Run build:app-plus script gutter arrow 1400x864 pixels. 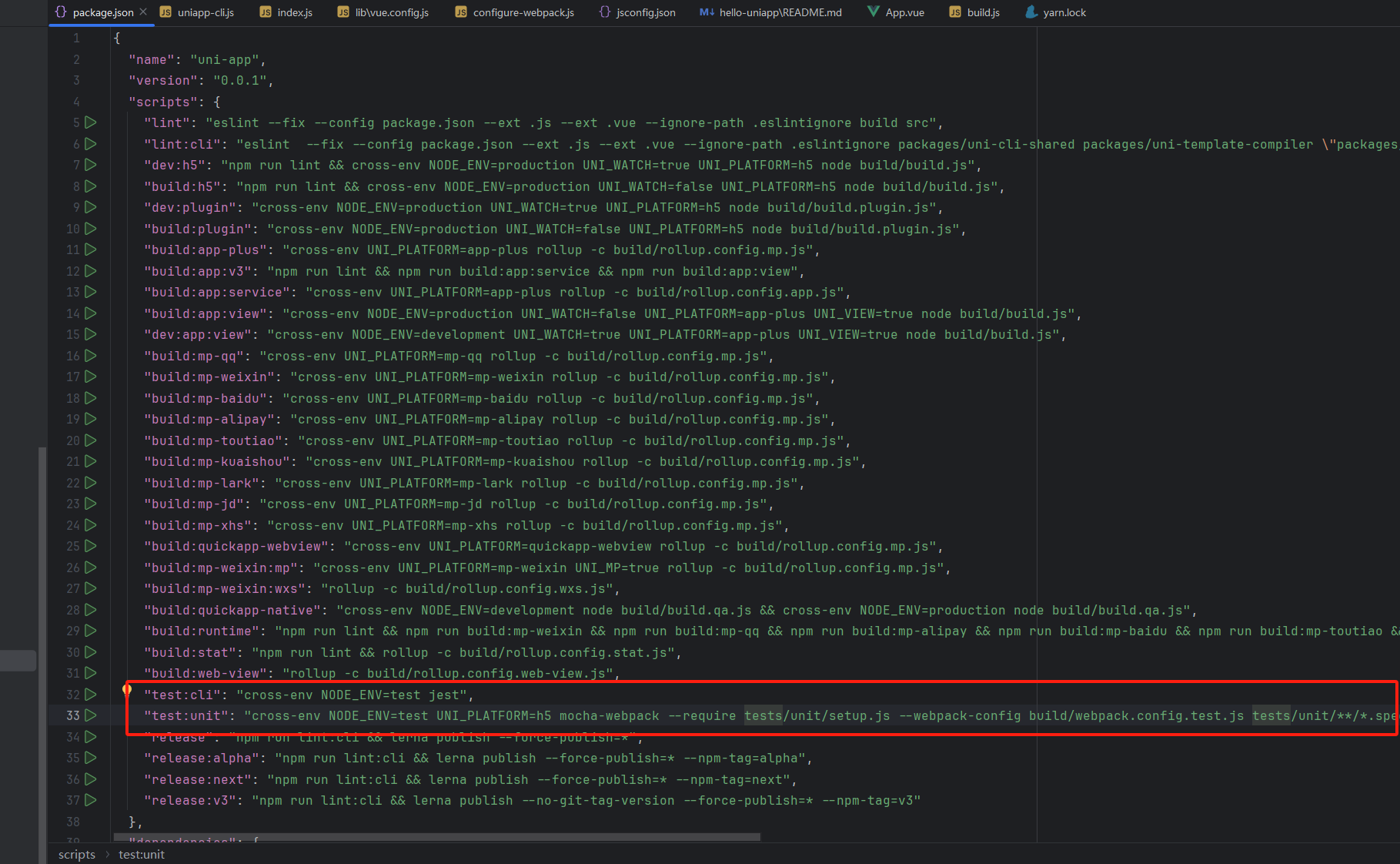tap(91, 249)
